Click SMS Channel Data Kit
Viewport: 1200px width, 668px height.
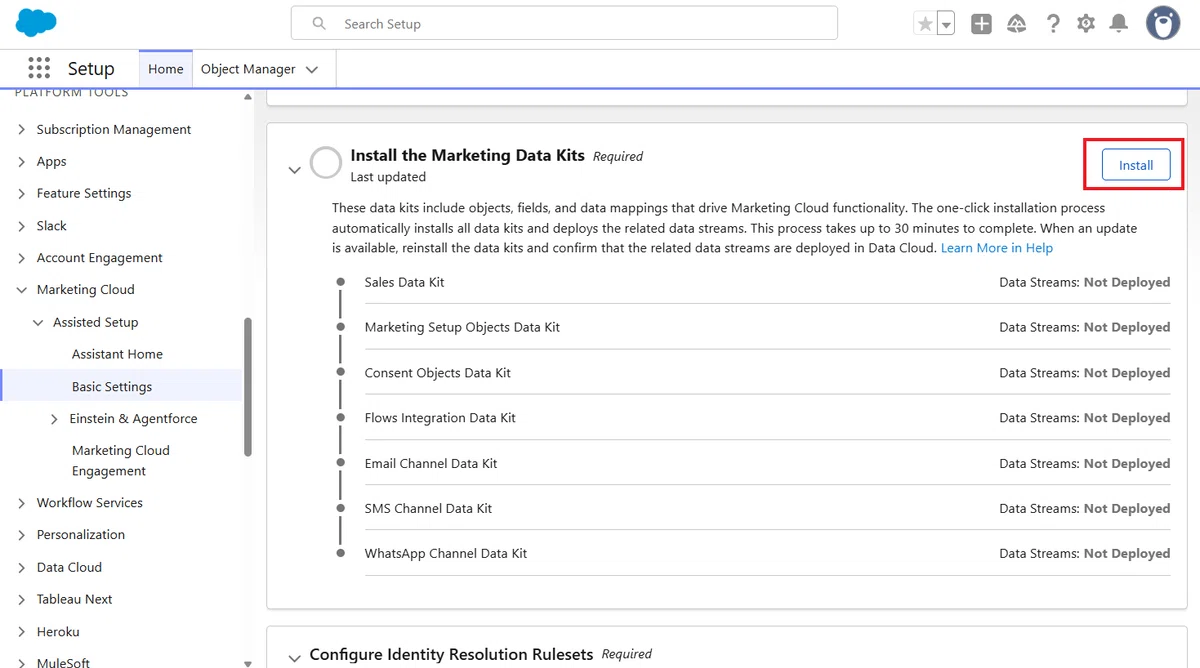(x=428, y=508)
